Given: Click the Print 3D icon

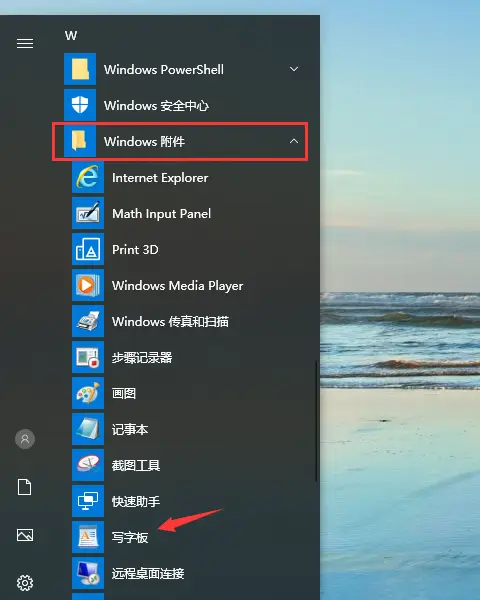Looking at the screenshot, I should click(x=88, y=249).
